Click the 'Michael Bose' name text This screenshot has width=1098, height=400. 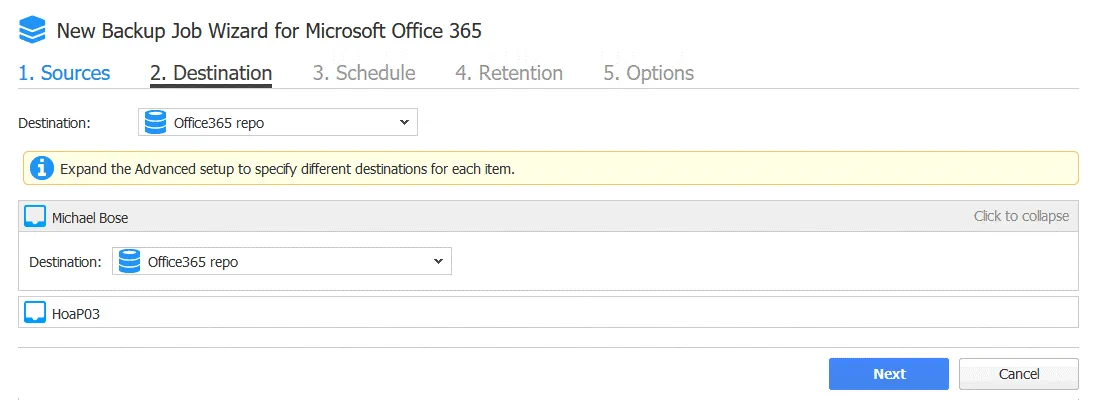[x=90, y=218]
